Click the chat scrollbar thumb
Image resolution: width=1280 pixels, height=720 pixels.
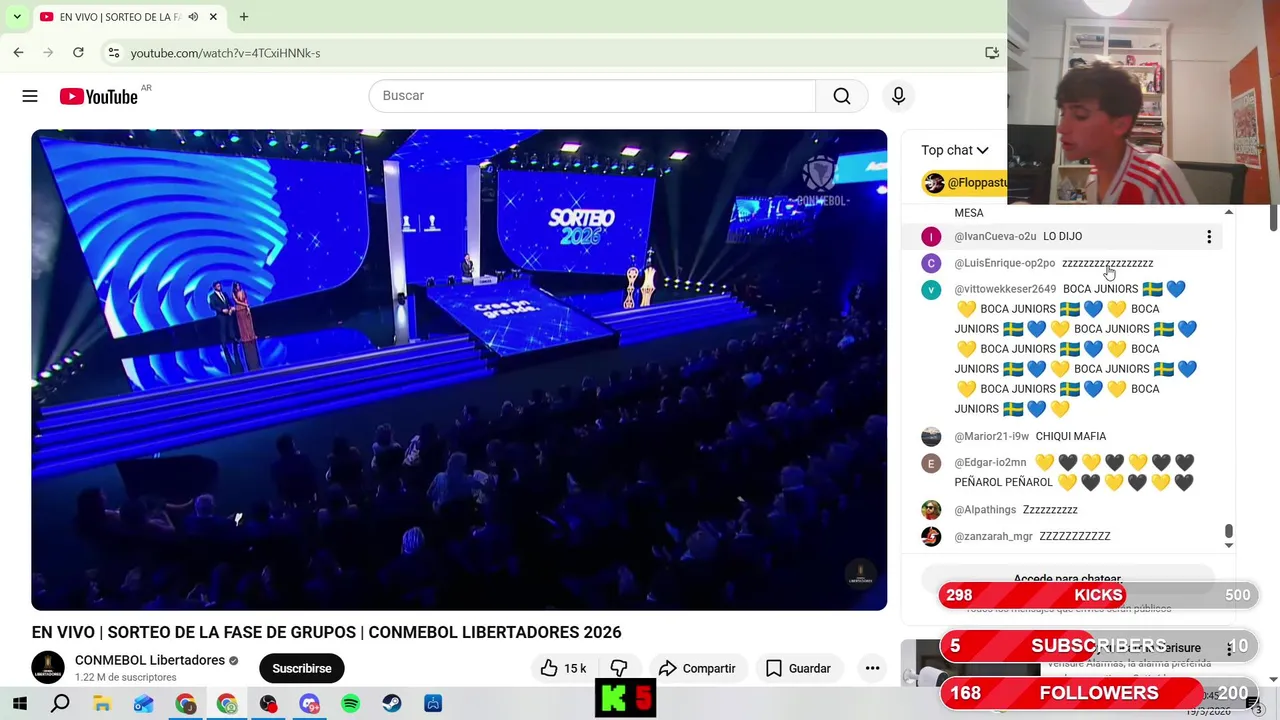point(1229,531)
